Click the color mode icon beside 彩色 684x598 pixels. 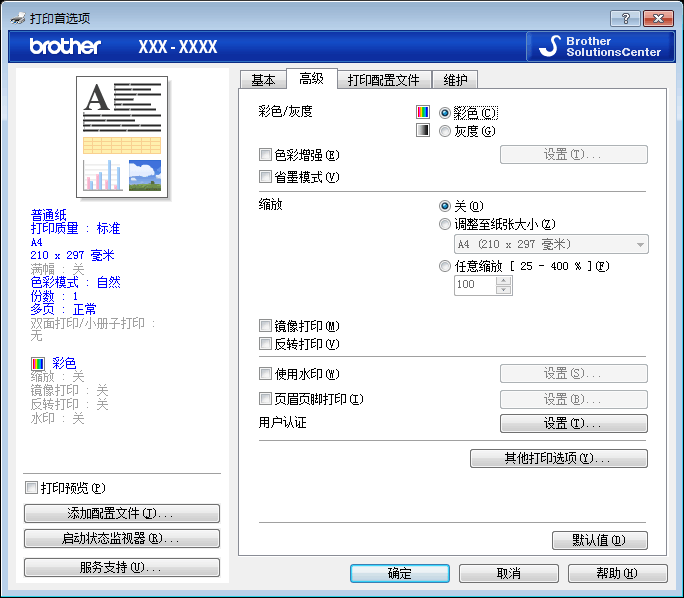(x=423, y=113)
